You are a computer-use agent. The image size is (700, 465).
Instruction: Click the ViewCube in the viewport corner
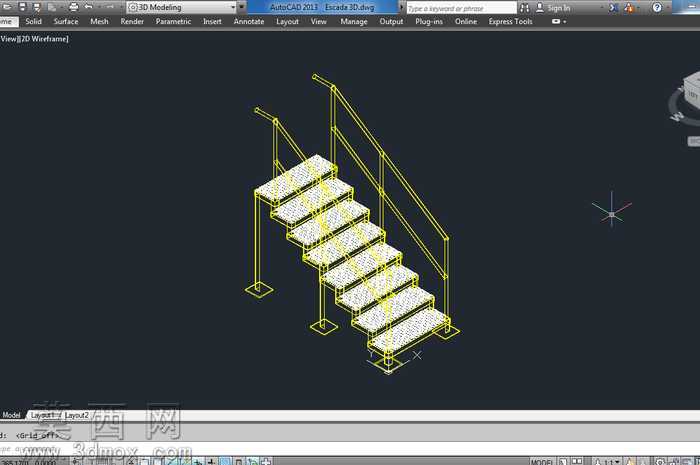685,97
